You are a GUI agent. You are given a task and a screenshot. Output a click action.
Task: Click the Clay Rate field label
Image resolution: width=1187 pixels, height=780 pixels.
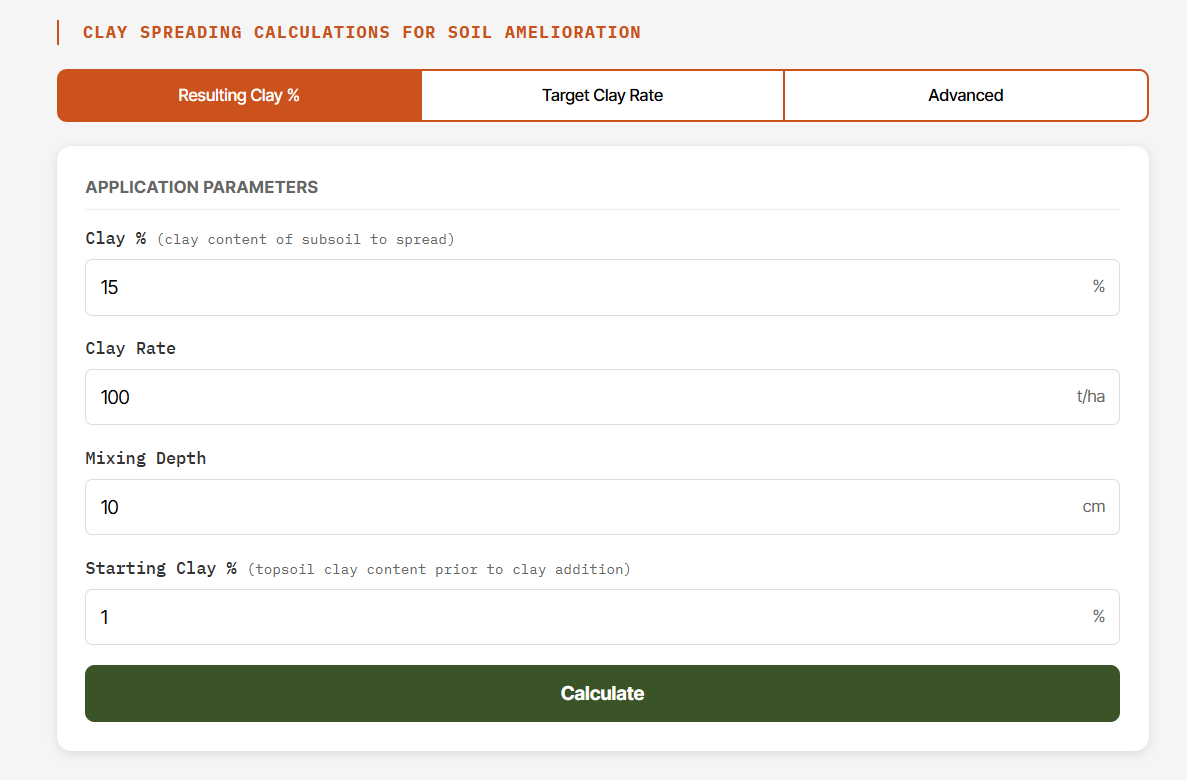click(130, 348)
